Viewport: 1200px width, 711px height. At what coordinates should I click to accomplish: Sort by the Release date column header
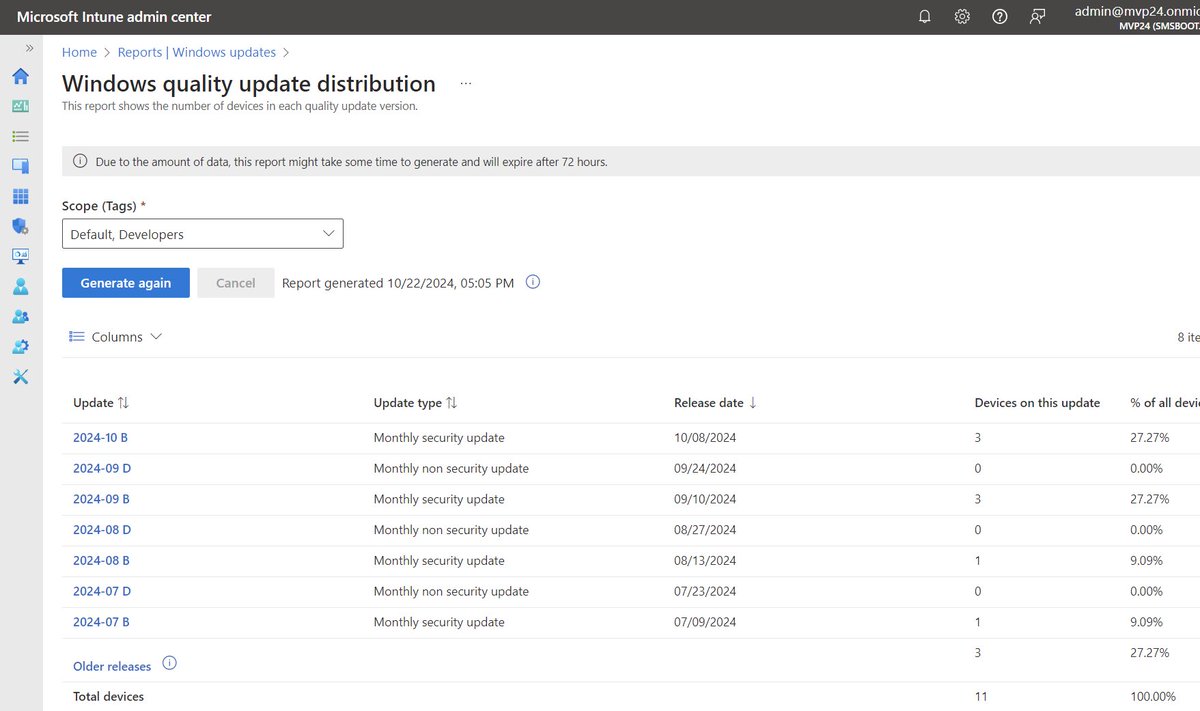[716, 403]
